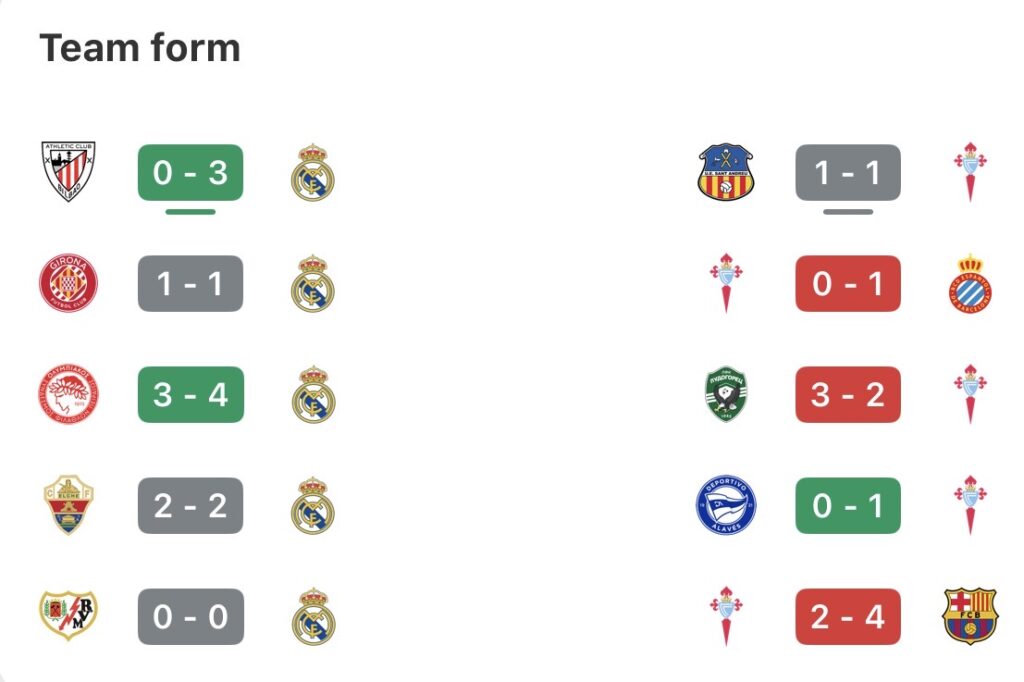View the red 2 - 4 Barcelona score
This screenshot has width=1024, height=682.
click(848, 616)
